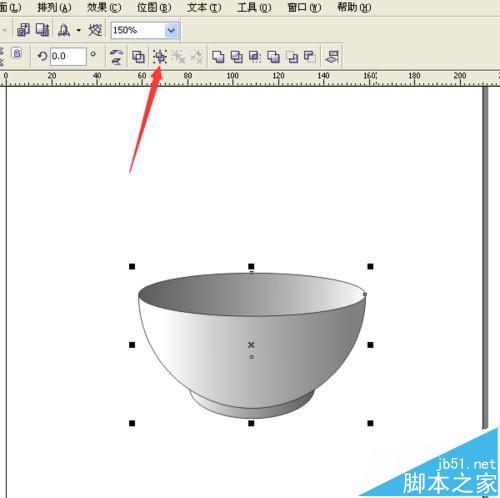This screenshot has height=498, width=500.
Task: Click the icon left of the zoom box
Action: 95,30
